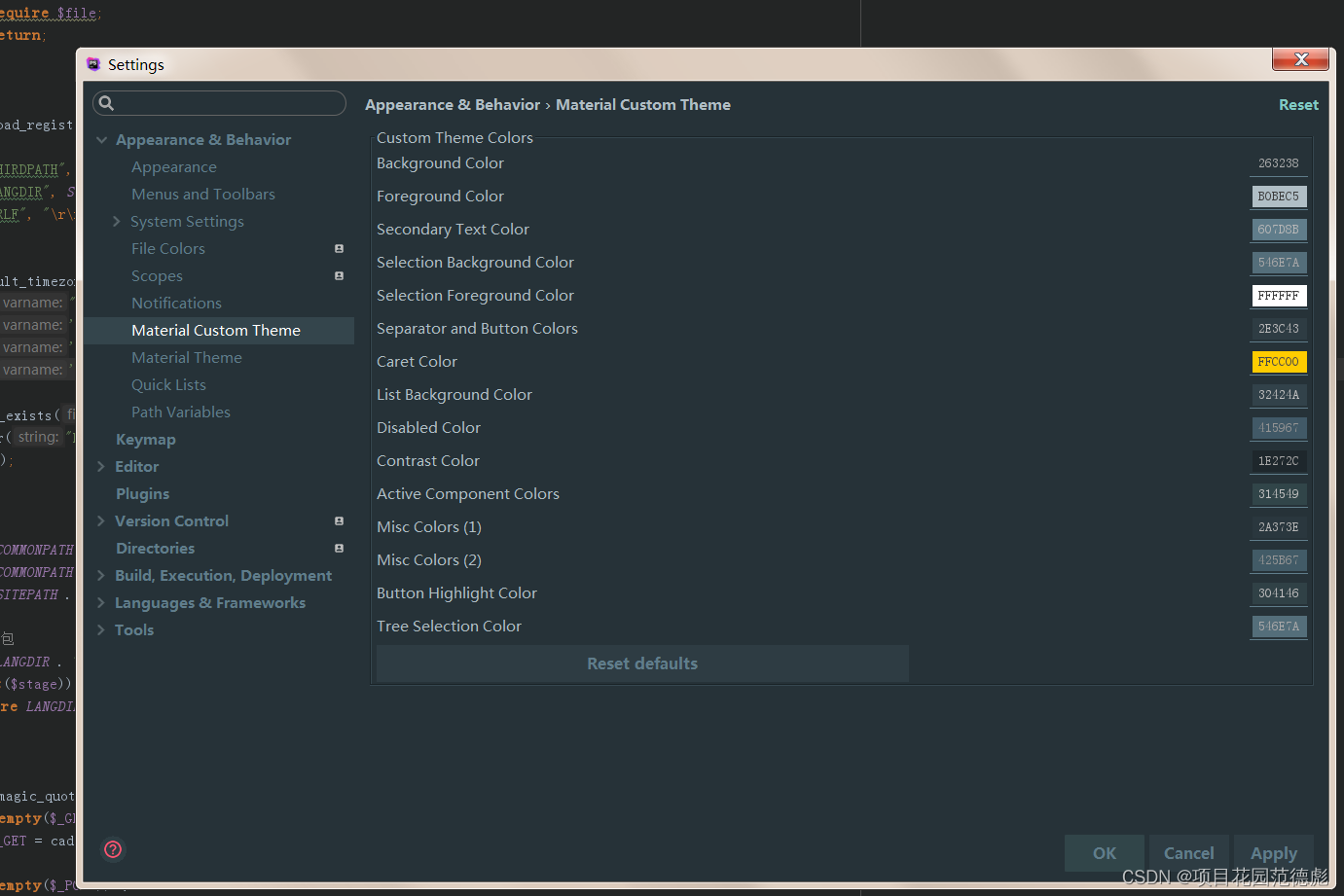This screenshot has height=896, width=1344.
Task: Open the Directories settings page
Action: pos(155,549)
